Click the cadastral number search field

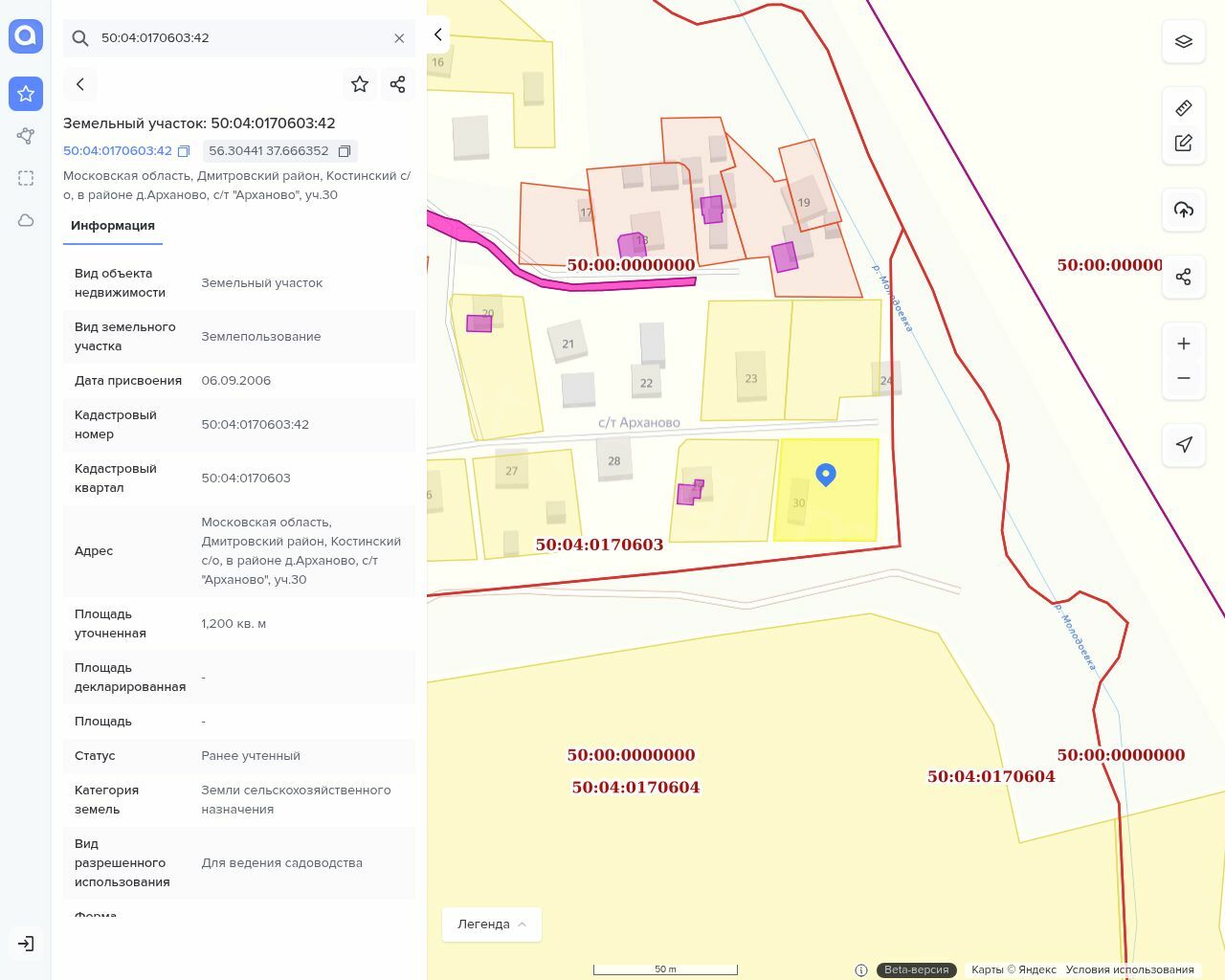pos(239,38)
